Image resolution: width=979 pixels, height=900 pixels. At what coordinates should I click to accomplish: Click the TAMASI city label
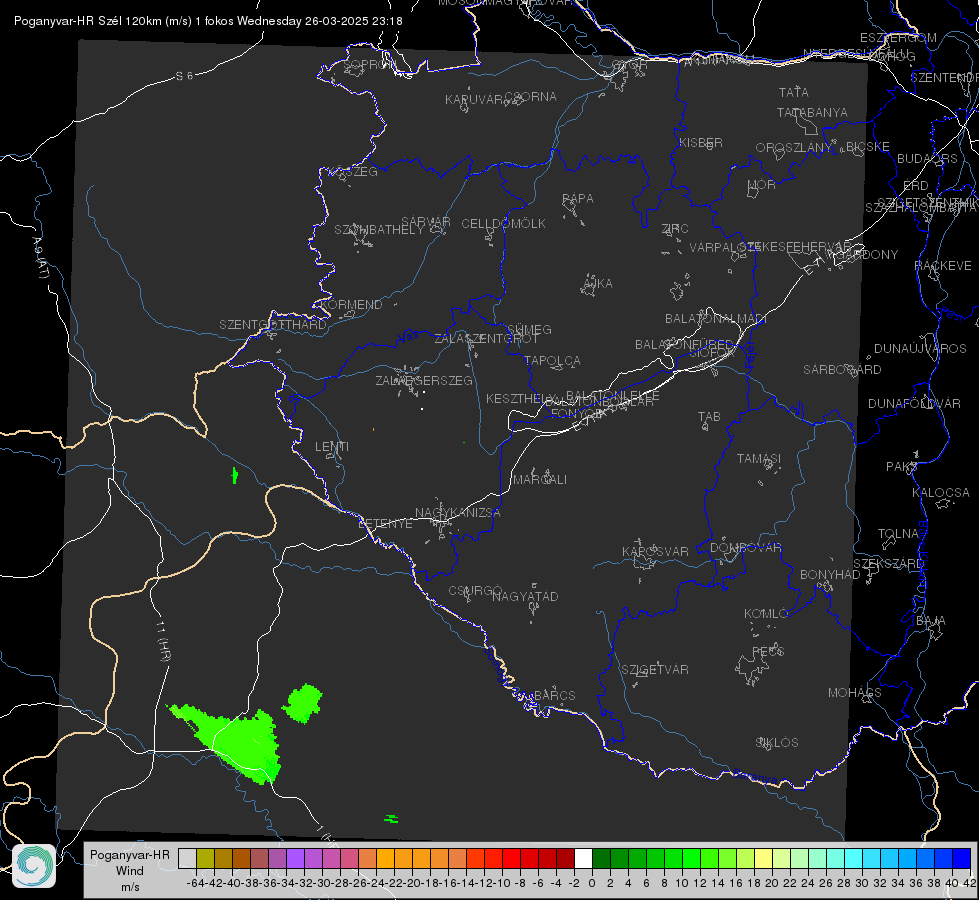click(x=759, y=458)
